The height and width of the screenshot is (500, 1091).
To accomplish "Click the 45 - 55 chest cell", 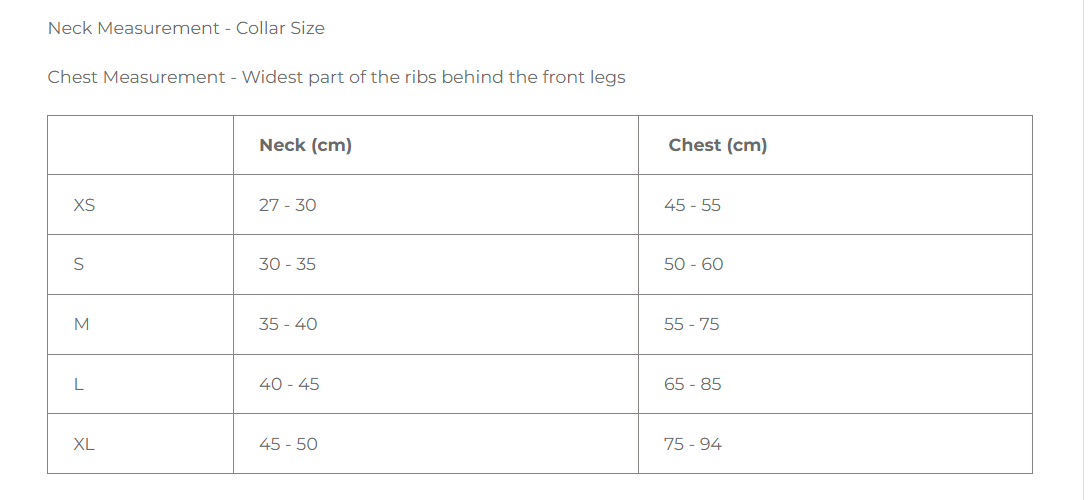I will pos(692,205).
